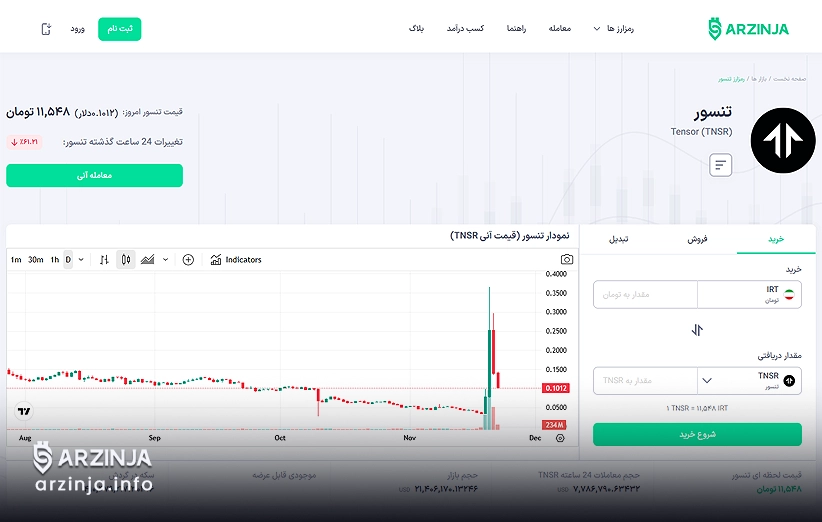Image resolution: width=822 pixels, height=522 pixels.
Task: Click the IRT toman currency selector
Action: coord(749,295)
